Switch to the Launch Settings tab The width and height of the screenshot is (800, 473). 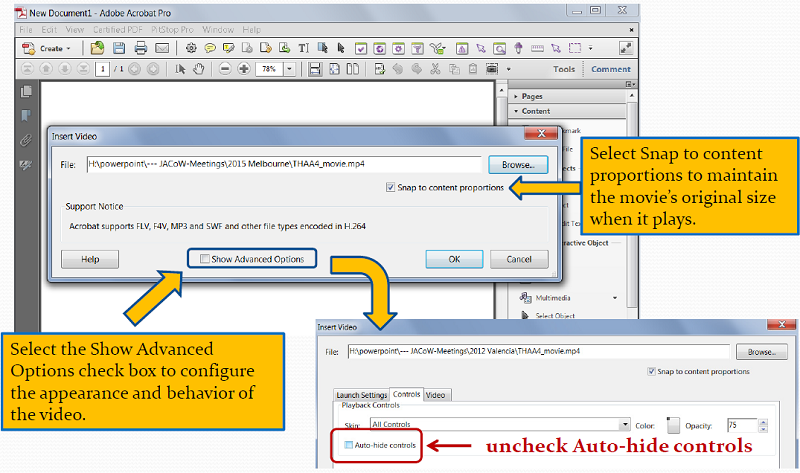[361, 395]
